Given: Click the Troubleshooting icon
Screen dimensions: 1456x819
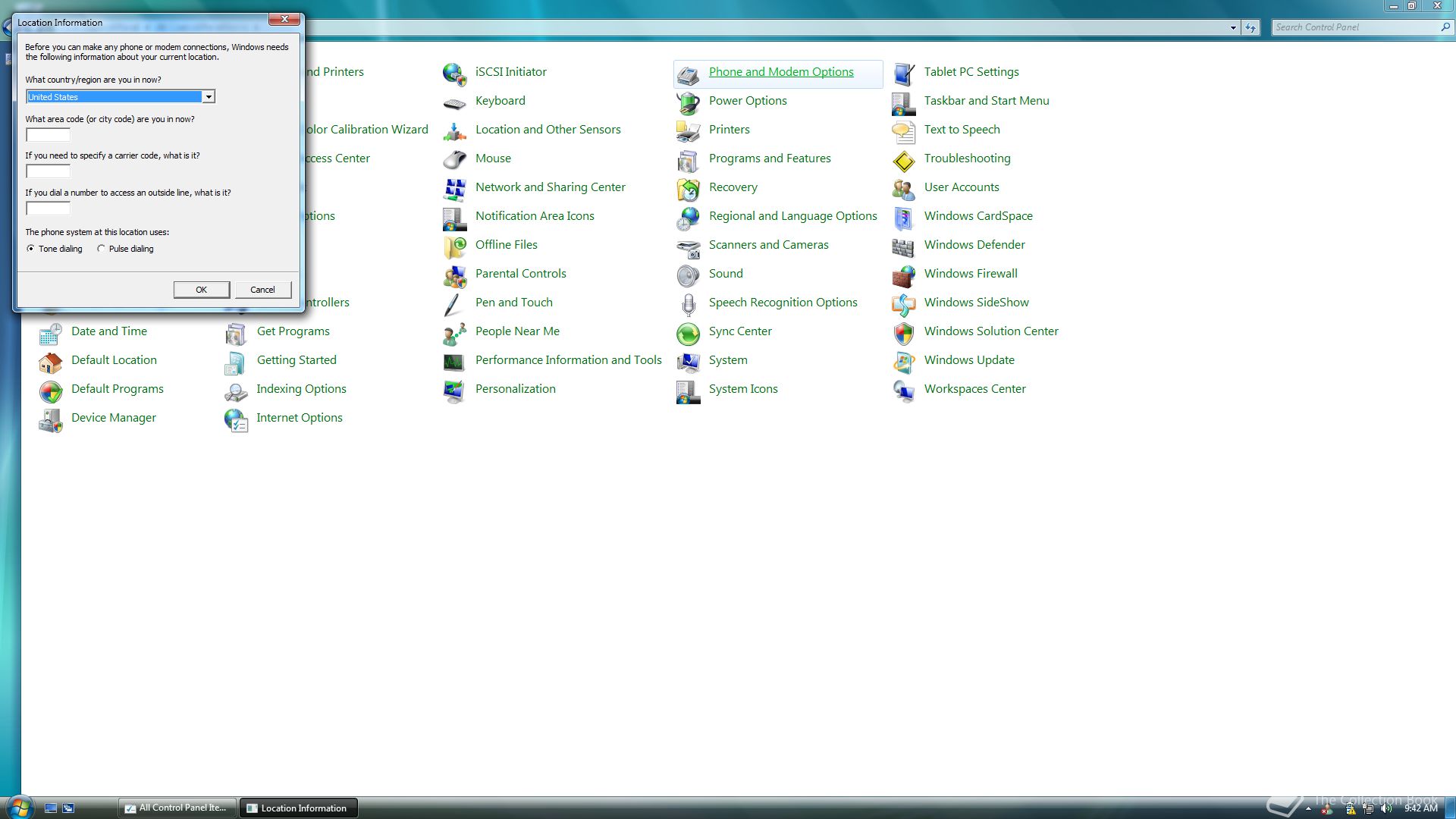Looking at the screenshot, I should point(903,160).
